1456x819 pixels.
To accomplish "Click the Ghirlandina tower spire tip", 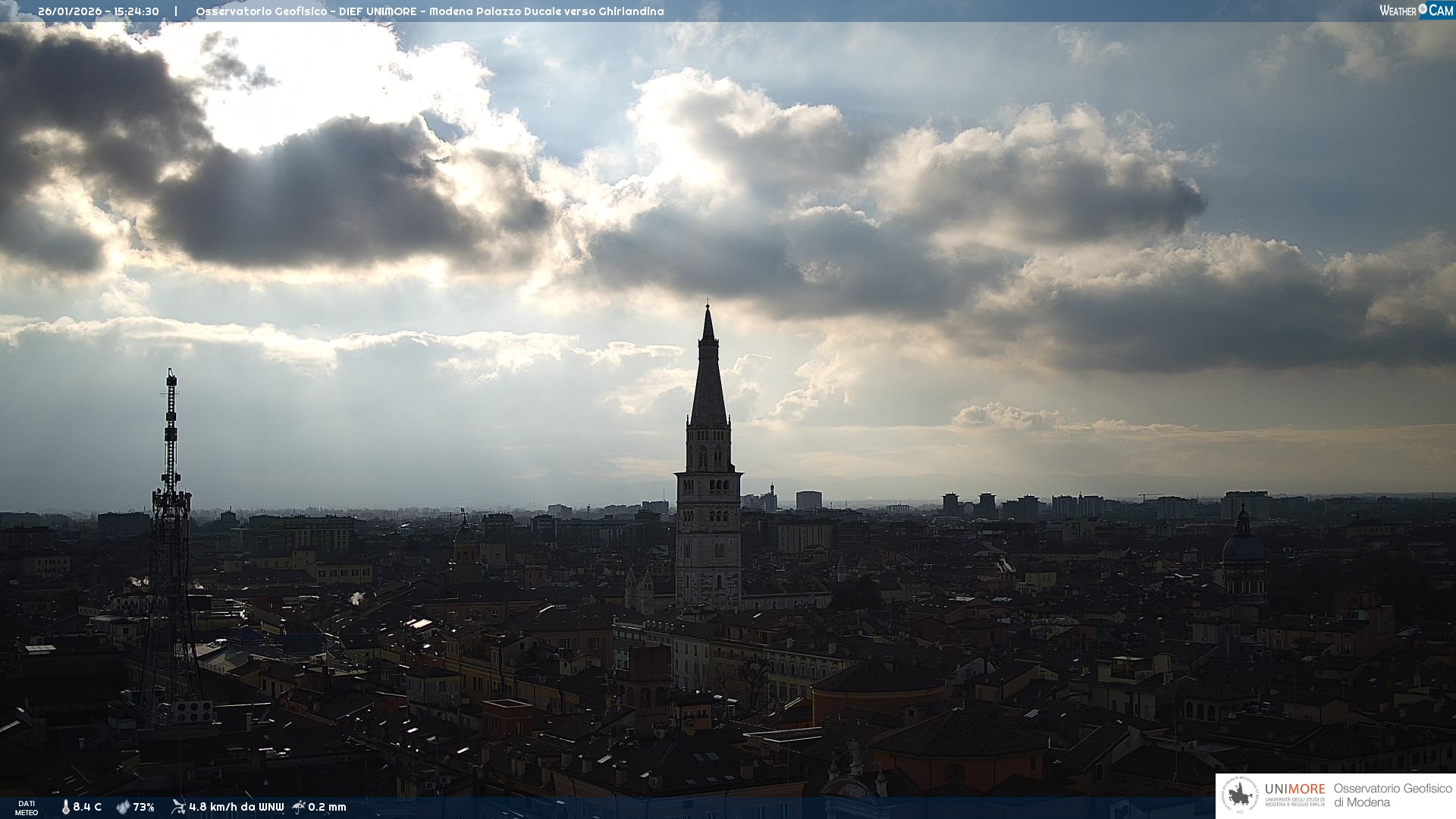I will [708, 306].
